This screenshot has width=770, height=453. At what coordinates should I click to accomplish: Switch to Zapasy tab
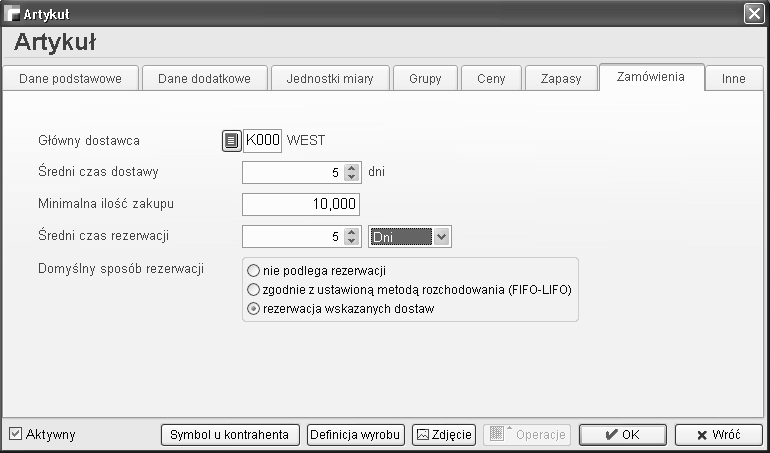pos(561,79)
